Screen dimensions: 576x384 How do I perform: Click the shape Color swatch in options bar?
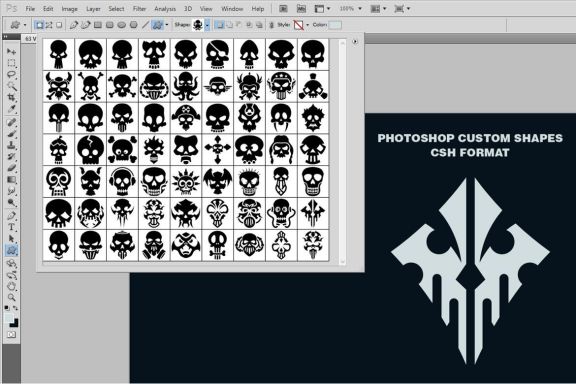(x=335, y=25)
